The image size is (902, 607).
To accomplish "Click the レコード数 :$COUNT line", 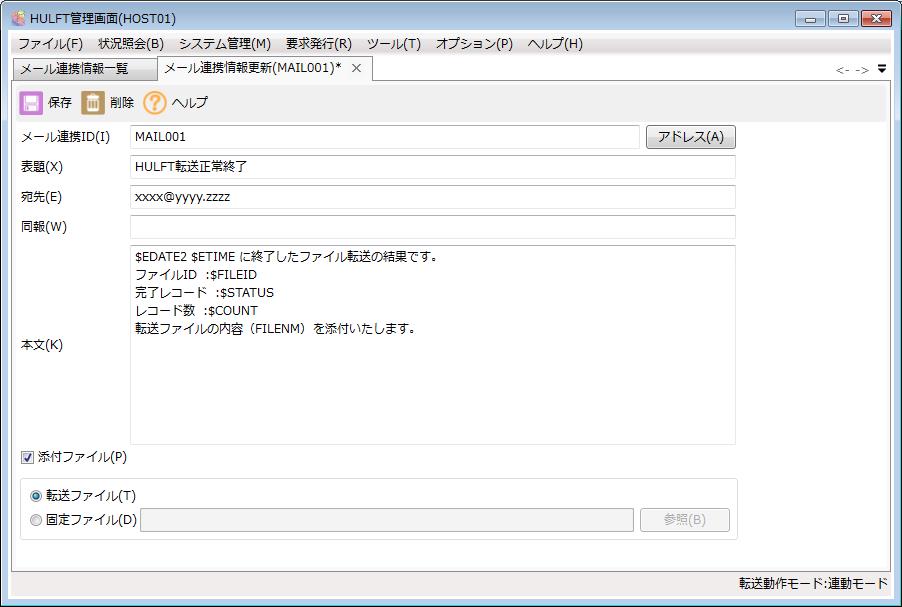I will pos(196,311).
